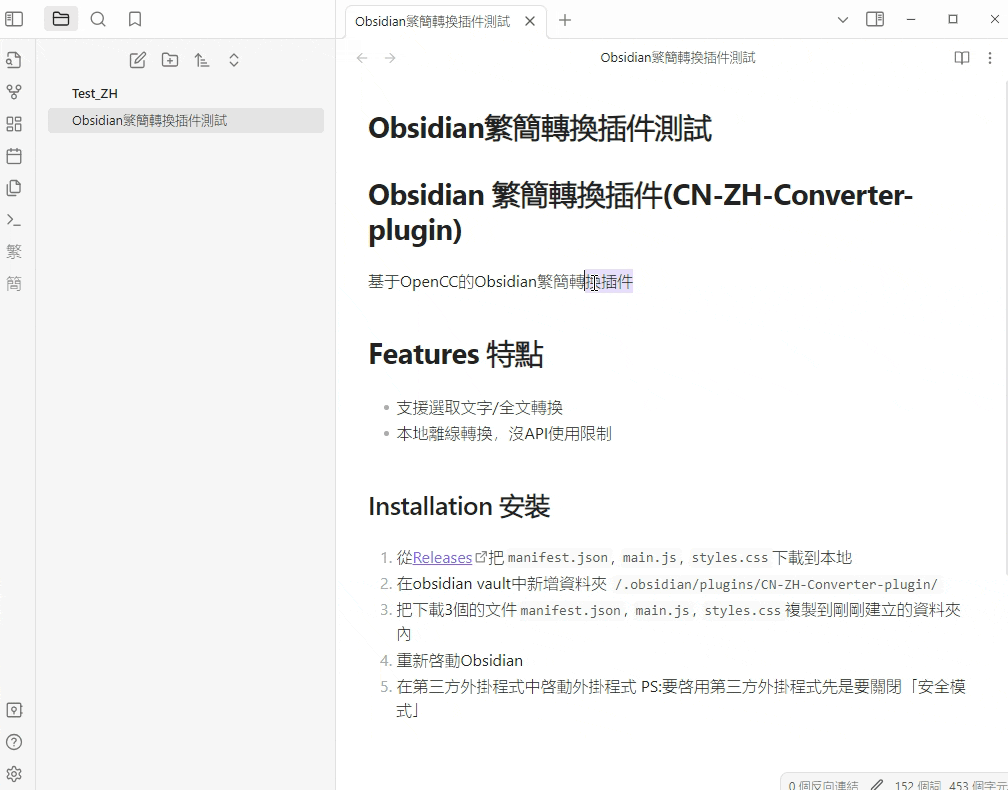Switch to Obsidian繁簡轉換插件測試 tab

433,22
